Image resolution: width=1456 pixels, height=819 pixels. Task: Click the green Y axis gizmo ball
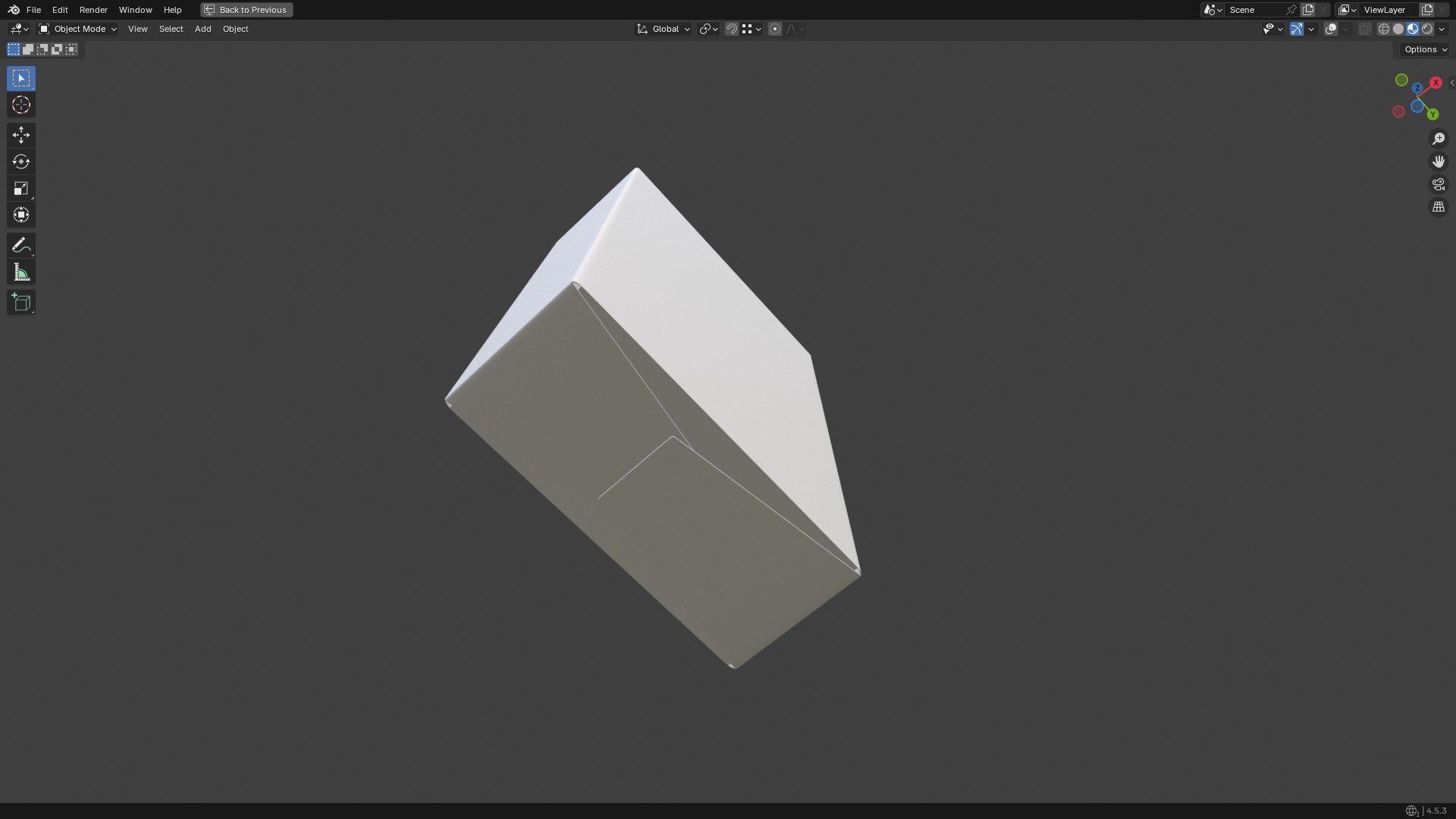(x=1432, y=115)
